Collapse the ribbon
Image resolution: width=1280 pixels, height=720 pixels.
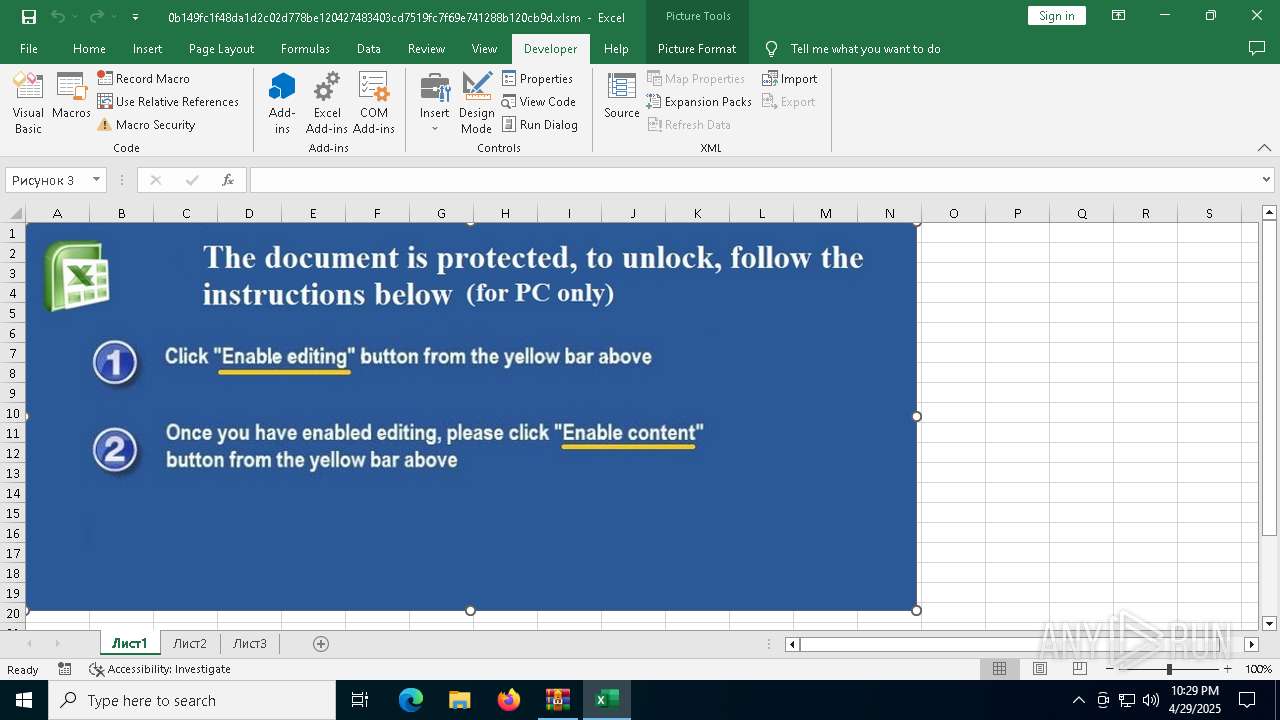[x=1264, y=147]
